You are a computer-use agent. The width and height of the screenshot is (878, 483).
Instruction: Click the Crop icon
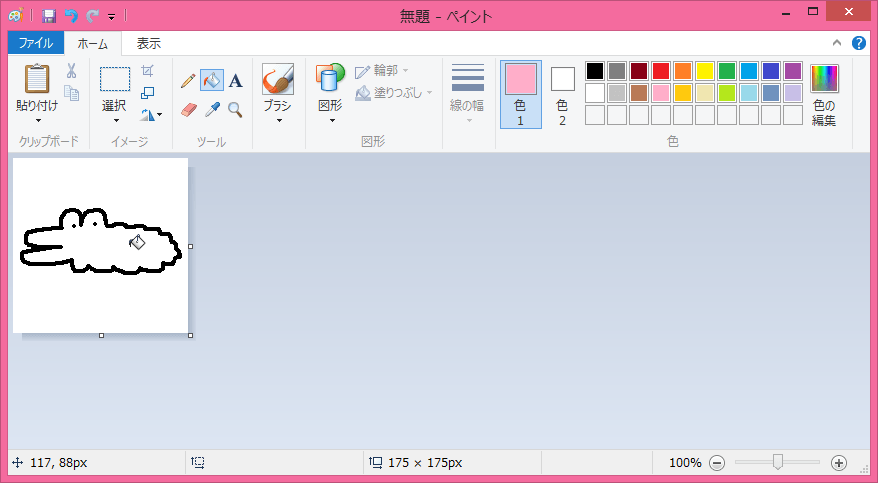tap(147, 71)
